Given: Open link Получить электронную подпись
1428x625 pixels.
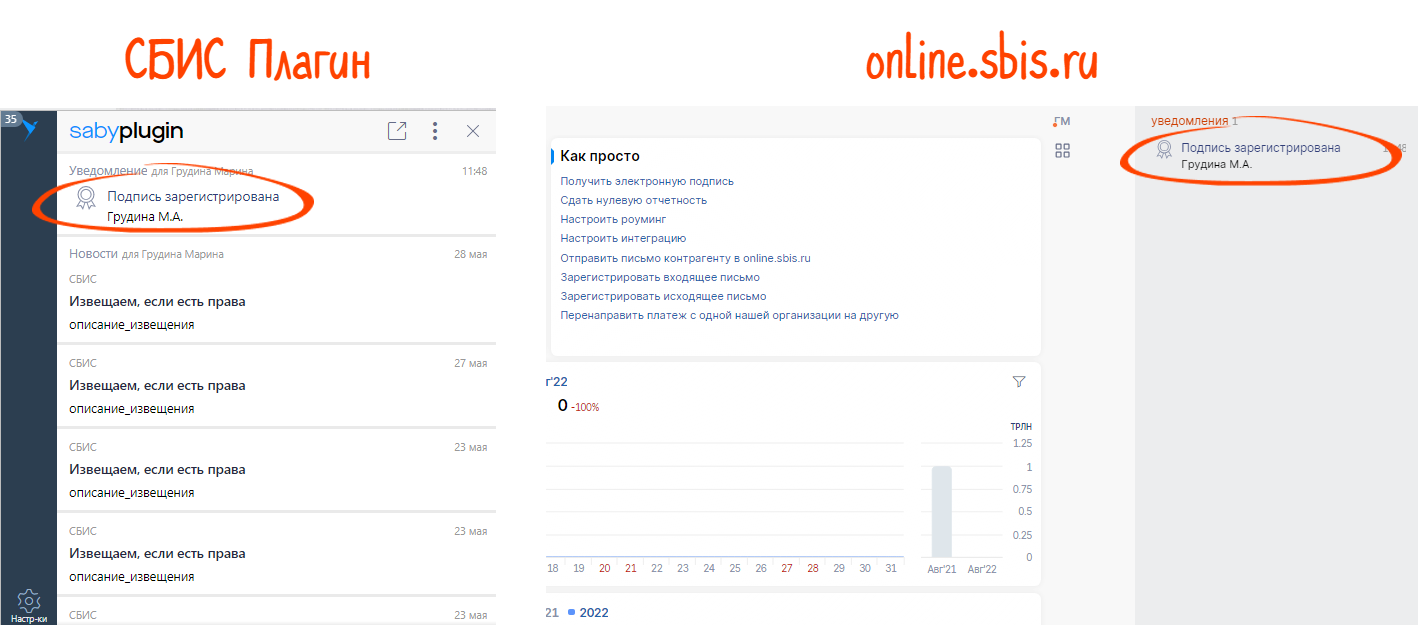Looking at the screenshot, I should (647, 181).
